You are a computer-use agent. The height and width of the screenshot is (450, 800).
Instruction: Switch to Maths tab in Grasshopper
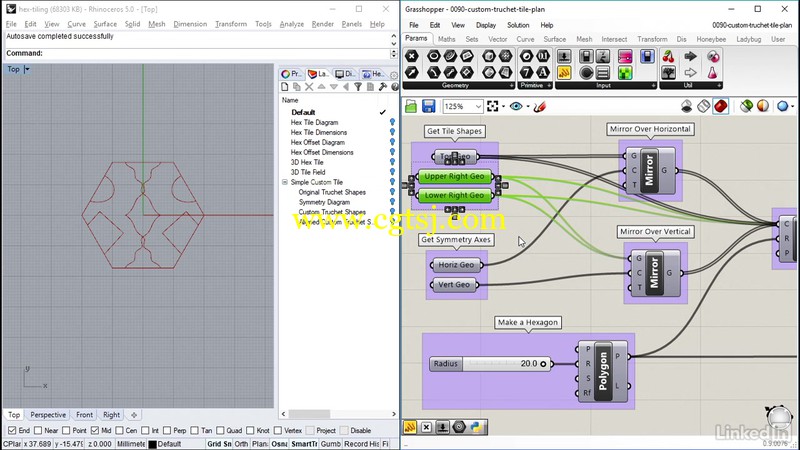point(446,39)
